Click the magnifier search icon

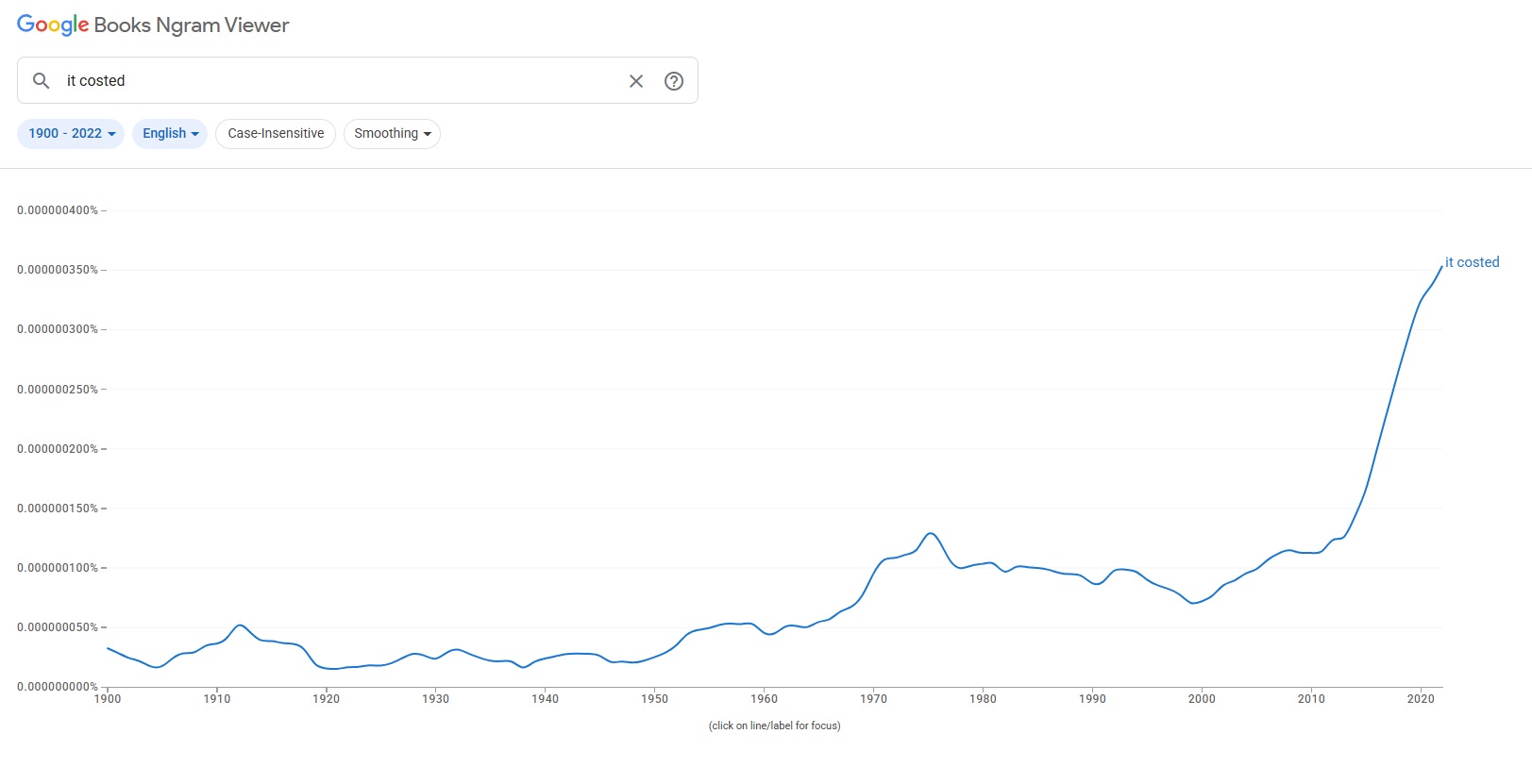tap(41, 81)
